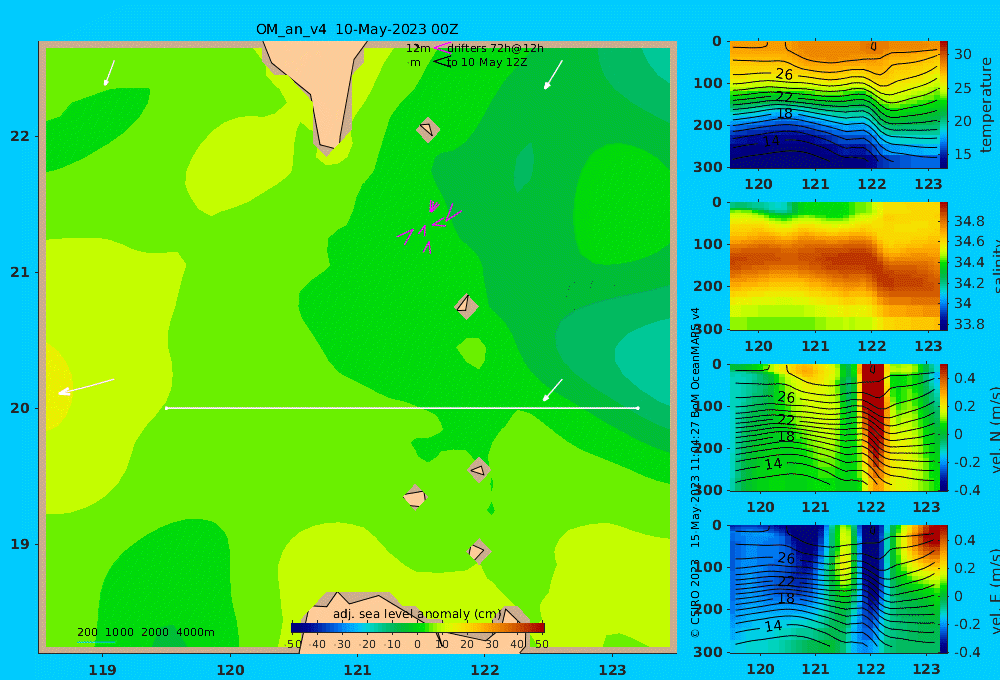Click the 26 contour label in temperature panel
The height and width of the screenshot is (680, 1000).
click(x=784, y=75)
